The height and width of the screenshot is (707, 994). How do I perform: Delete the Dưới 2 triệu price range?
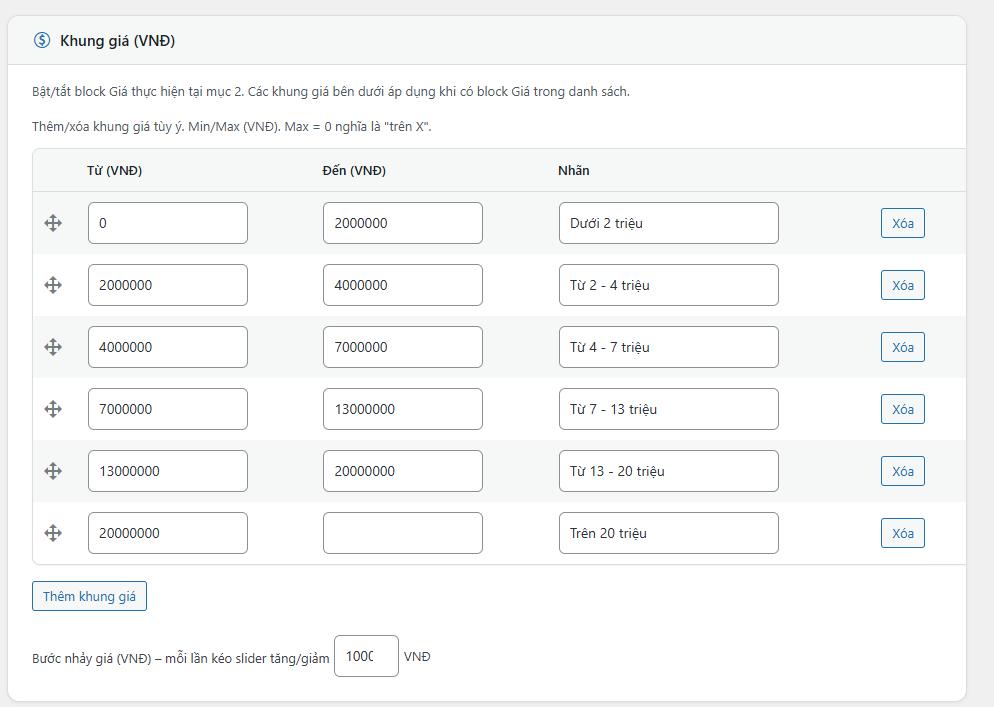click(x=902, y=223)
